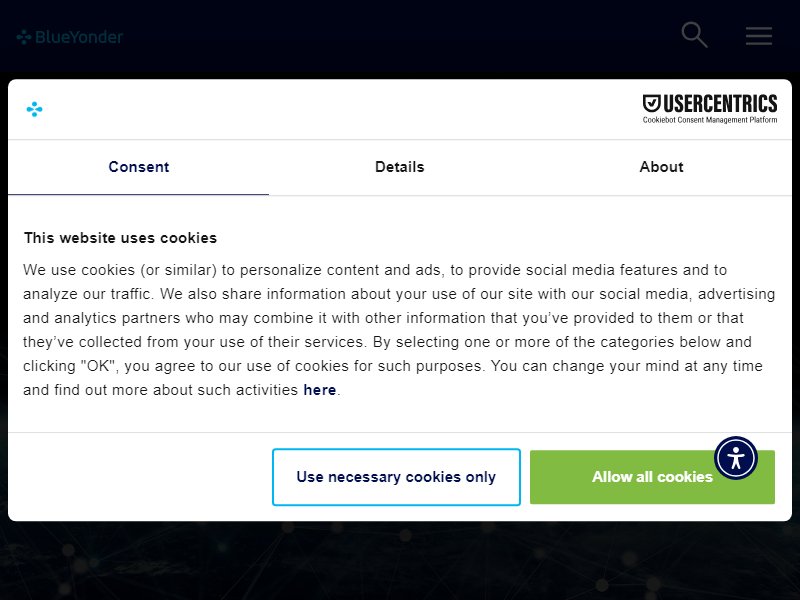Click the cookie description paragraph text
The height and width of the screenshot is (600, 800).
pyautogui.click(x=399, y=330)
